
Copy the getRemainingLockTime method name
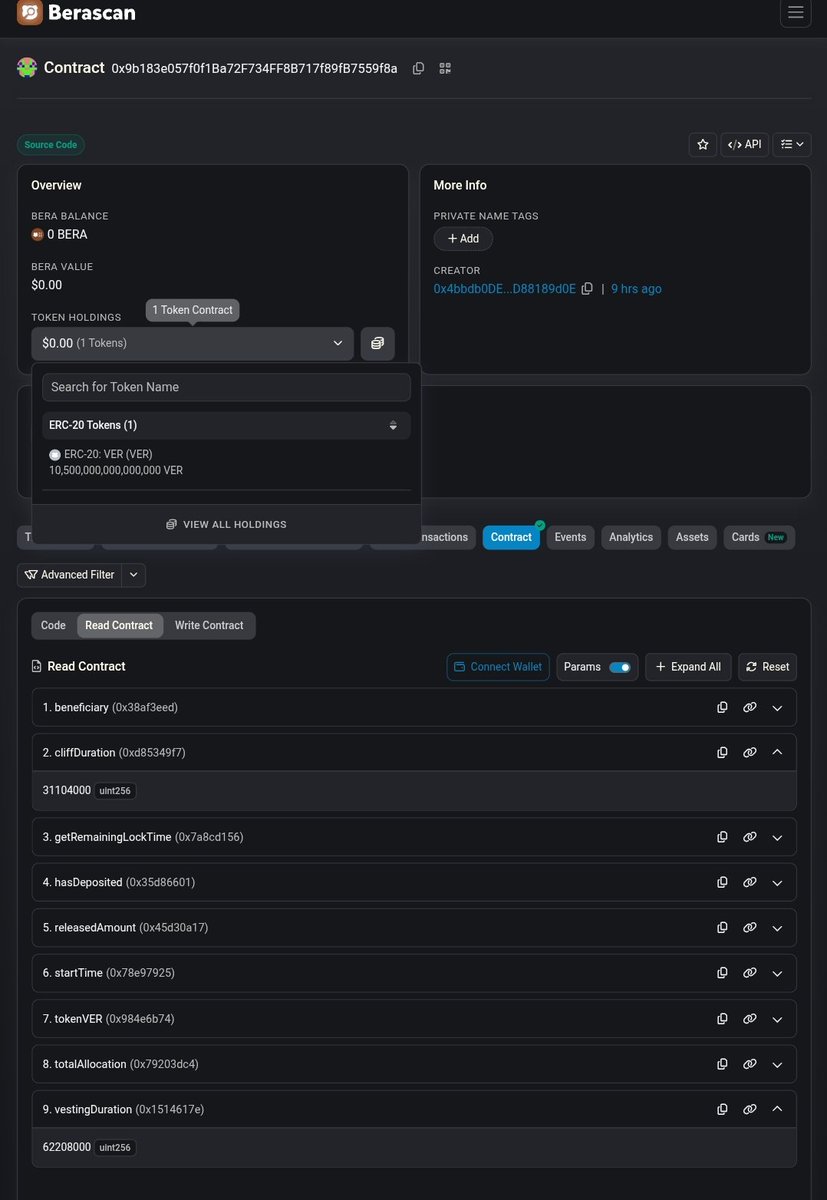coord(722,837)
